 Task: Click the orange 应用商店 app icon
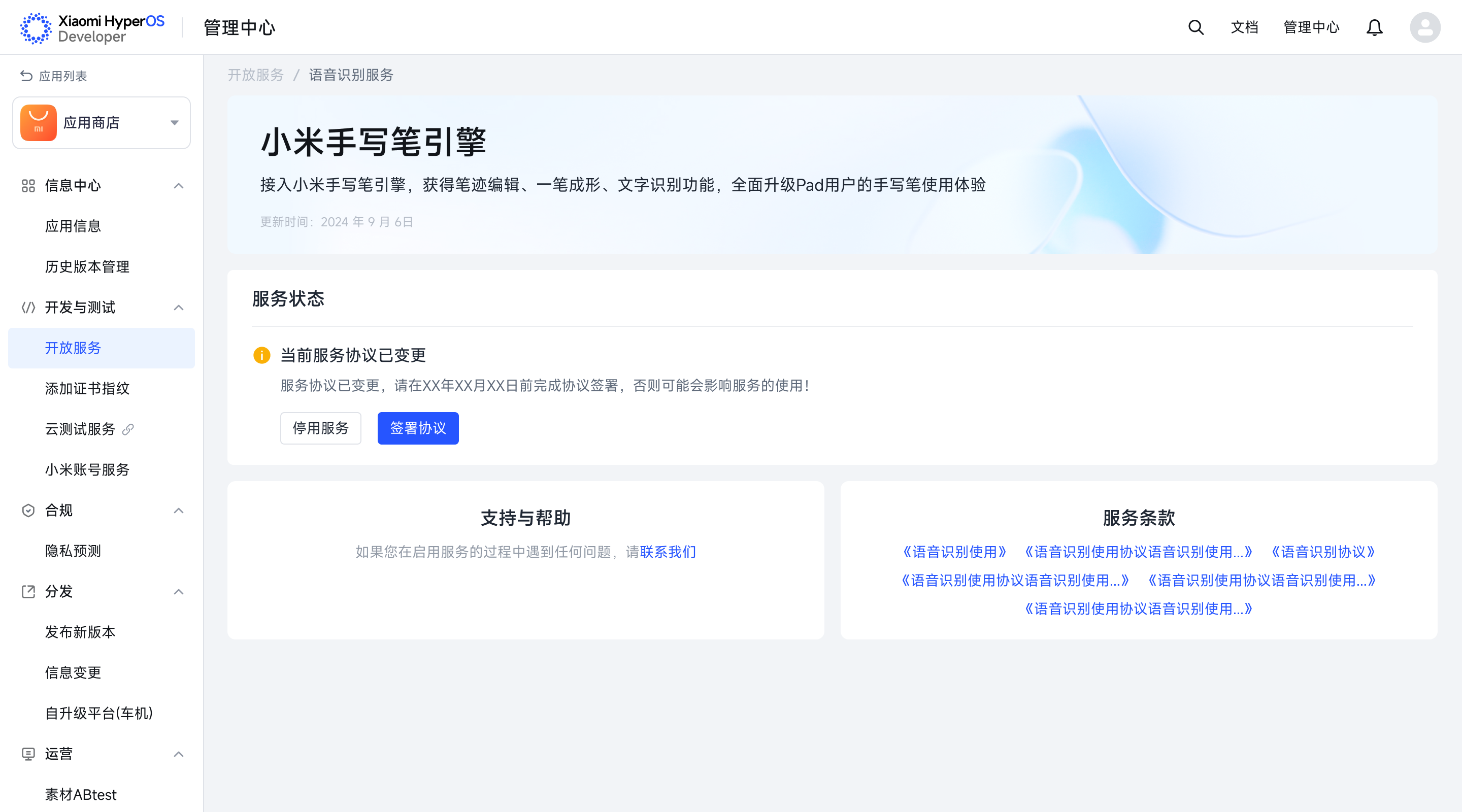39,123
